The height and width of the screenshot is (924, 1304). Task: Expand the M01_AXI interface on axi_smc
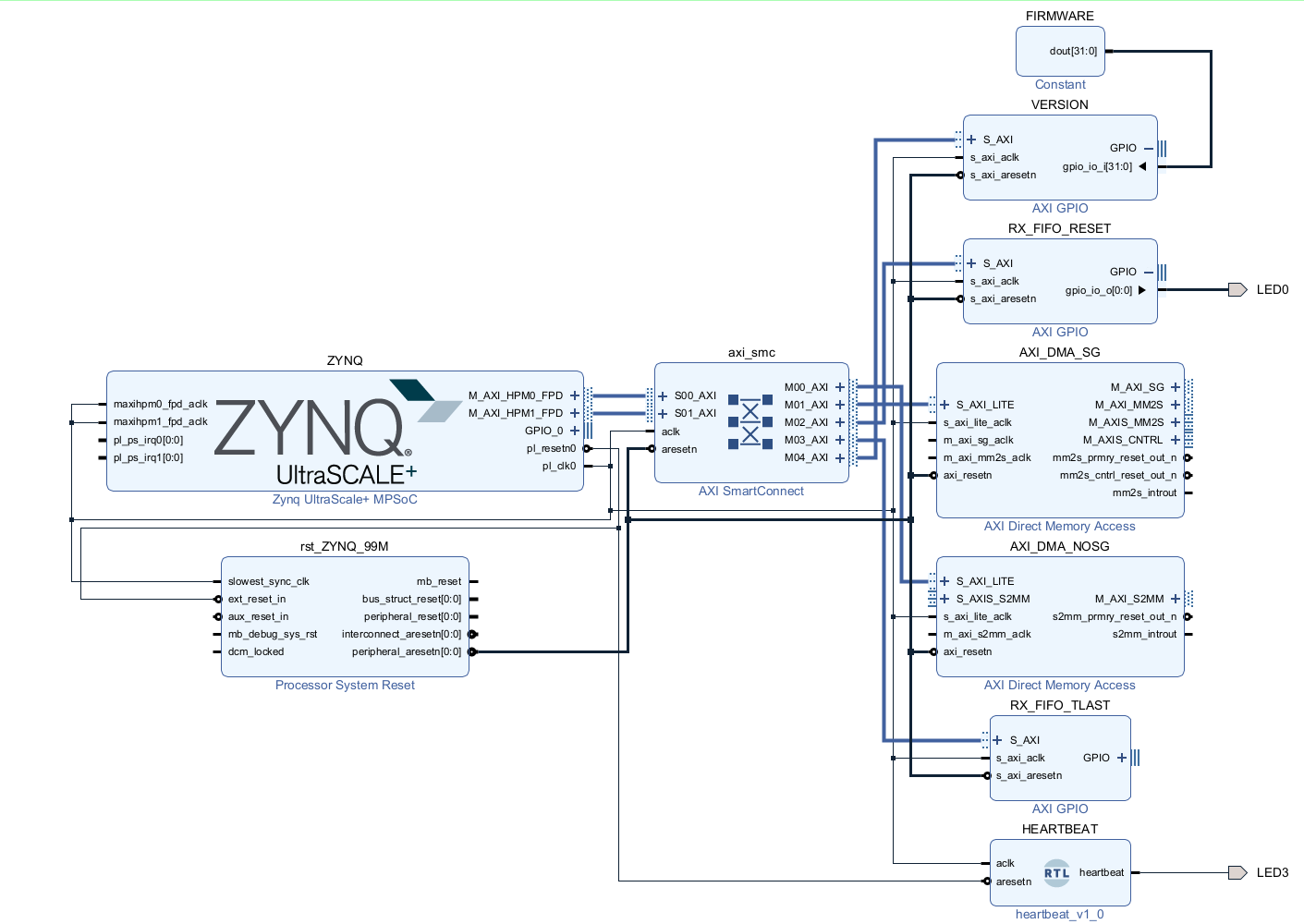(x=840, y=405)
